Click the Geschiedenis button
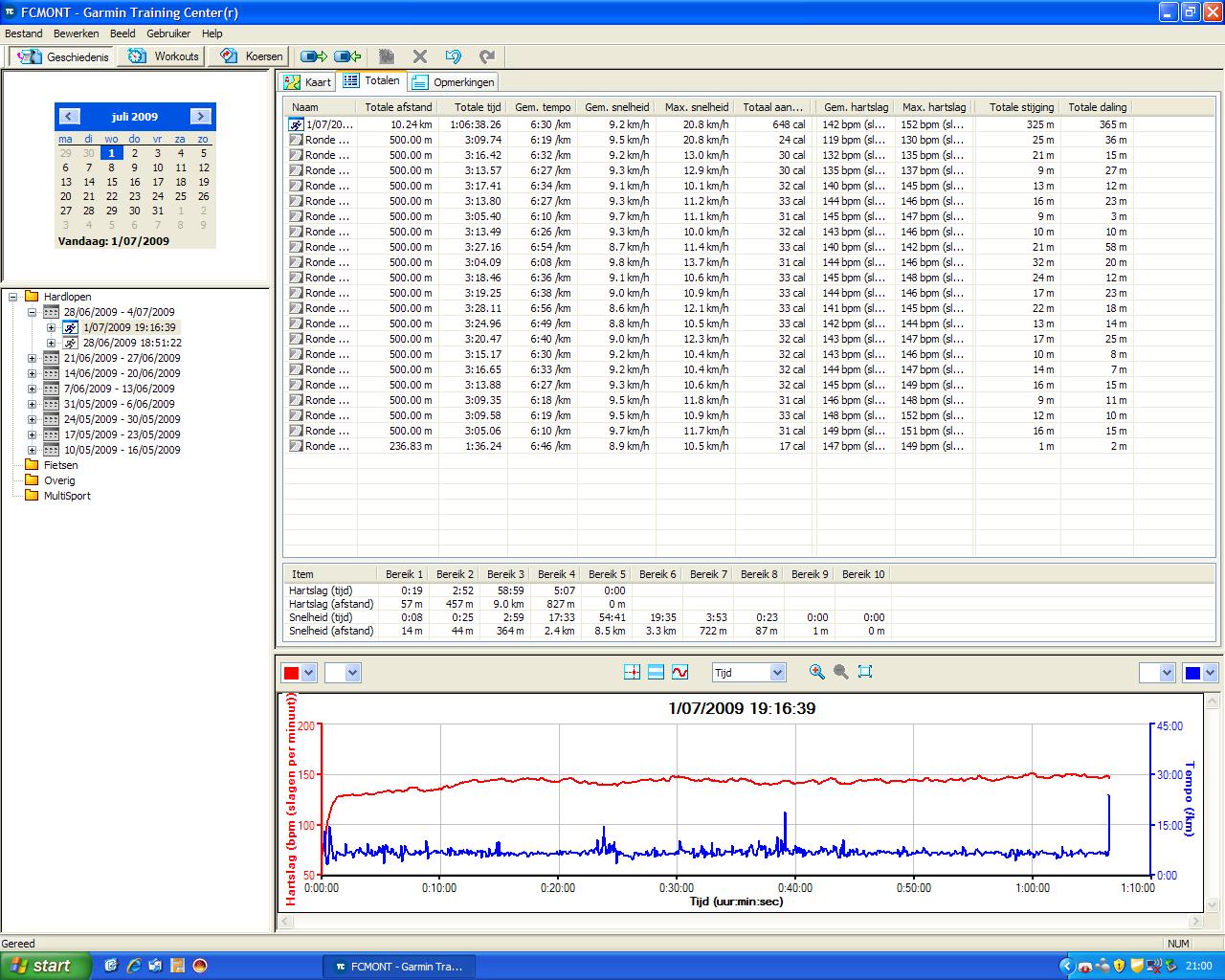The width and height of the screenshot is (1225, 980). 63,56
